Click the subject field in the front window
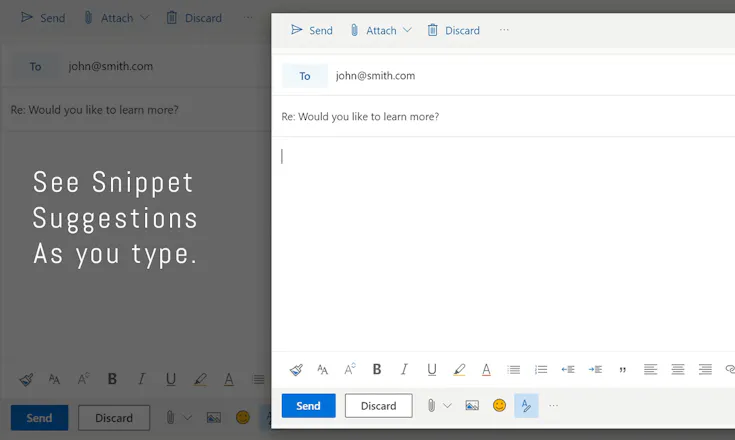The image size is (735, 440). [503, 116]
